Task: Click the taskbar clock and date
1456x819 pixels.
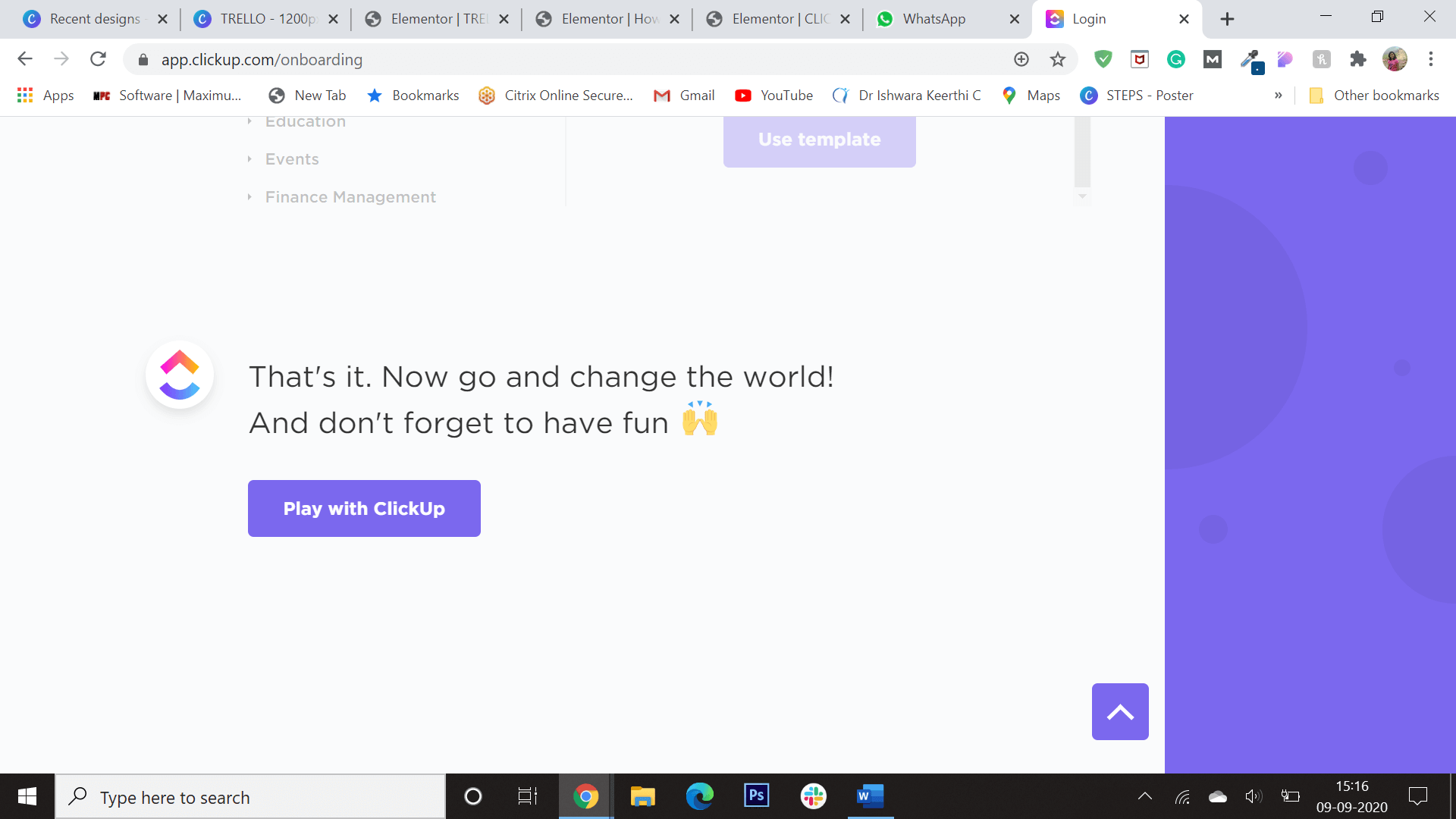Action: (1352, 796)
